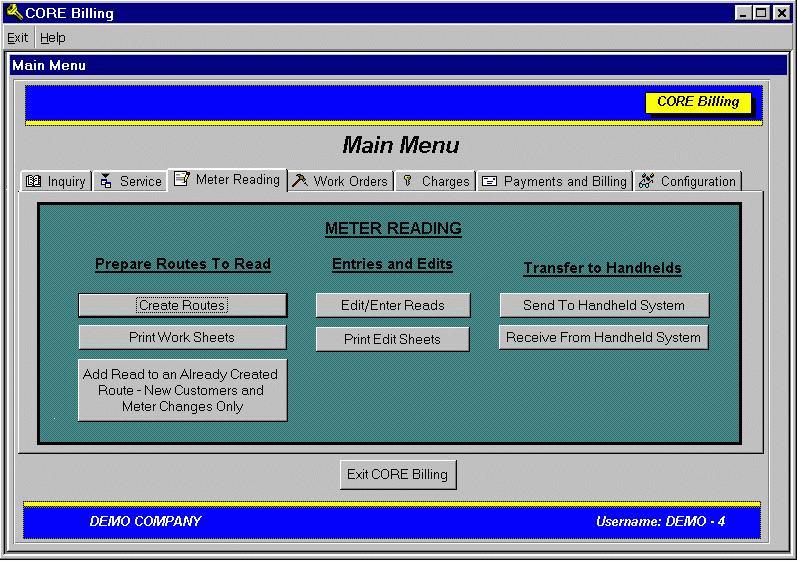Click the Prepare Routes To Read heading
This screenshot has width=797, height=561.
[x=183, y=264]
